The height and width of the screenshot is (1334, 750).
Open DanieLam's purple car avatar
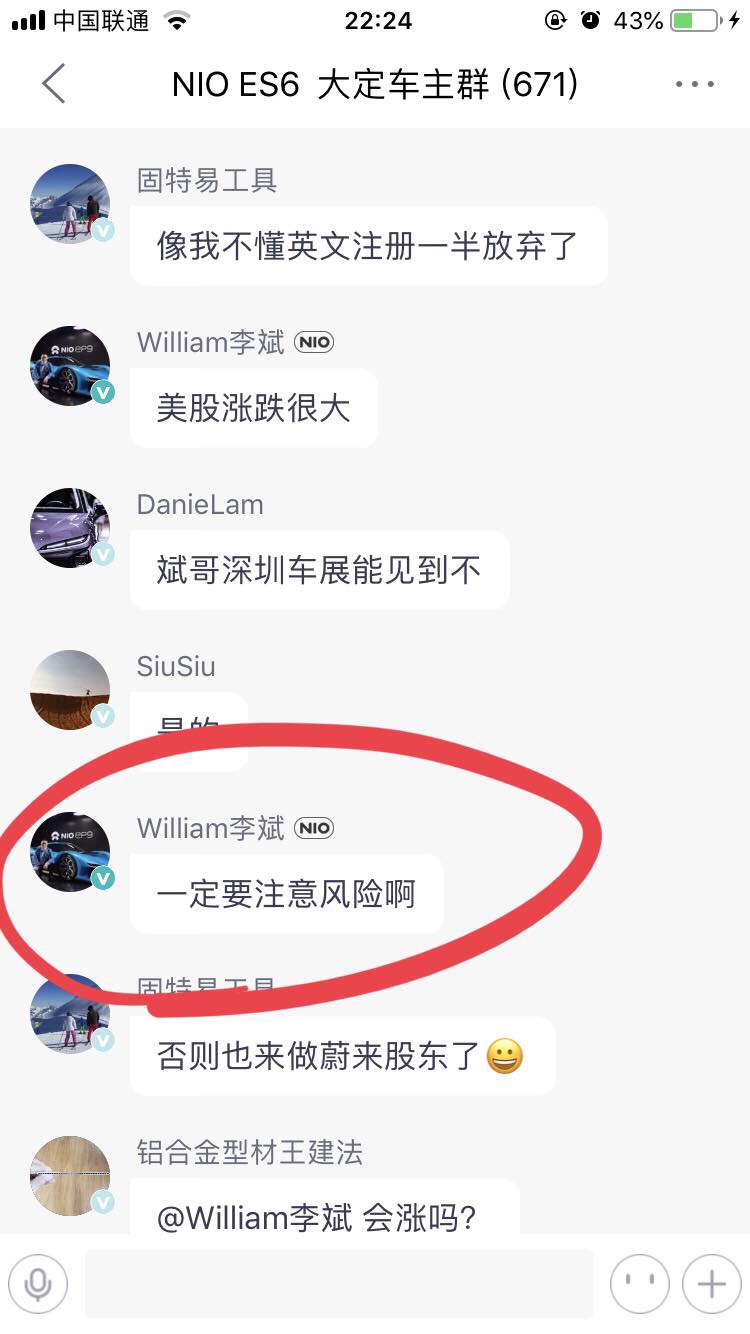(70, 528)
